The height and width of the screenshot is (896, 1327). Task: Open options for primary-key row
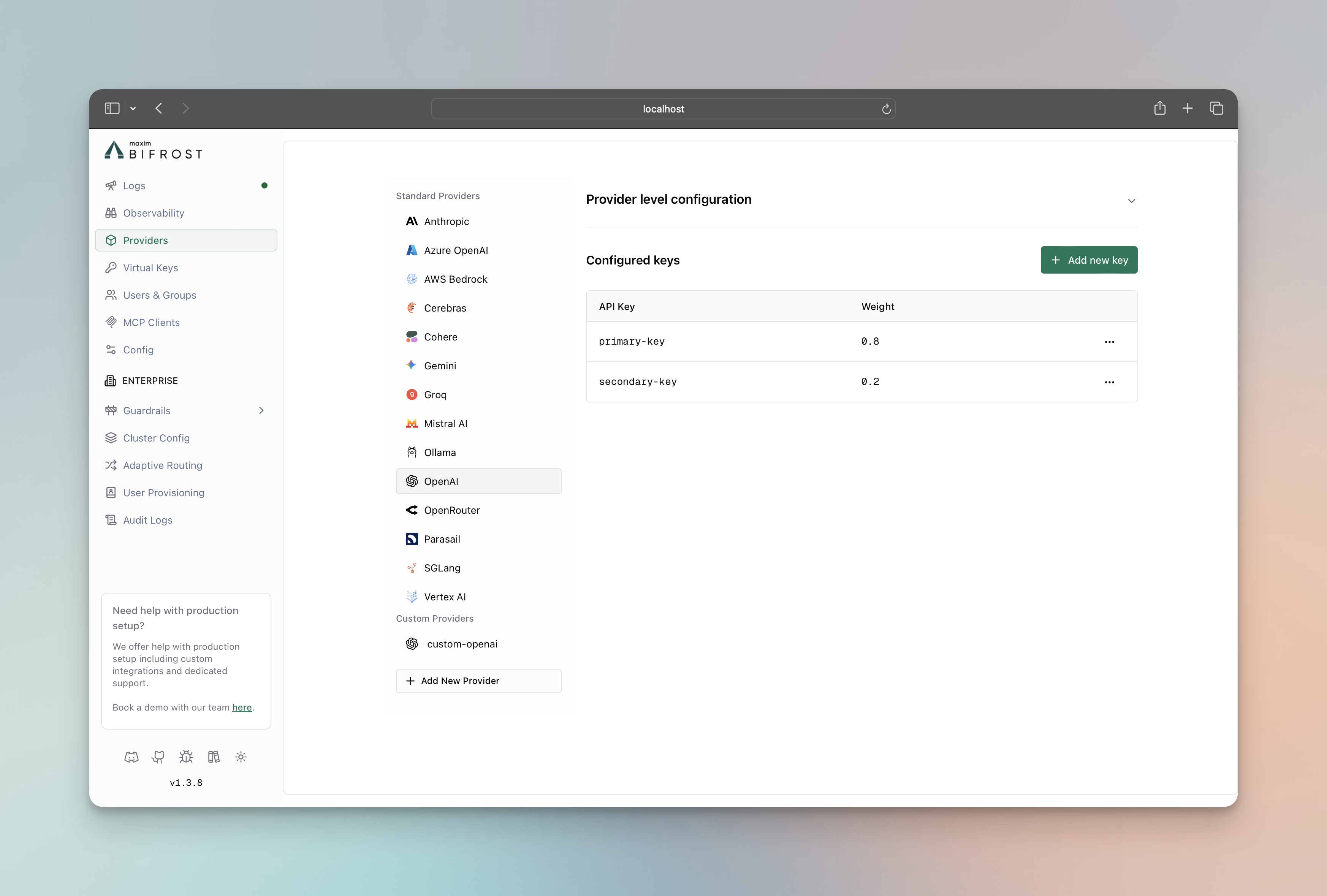pyautogui.click(x=1110, y=342)
